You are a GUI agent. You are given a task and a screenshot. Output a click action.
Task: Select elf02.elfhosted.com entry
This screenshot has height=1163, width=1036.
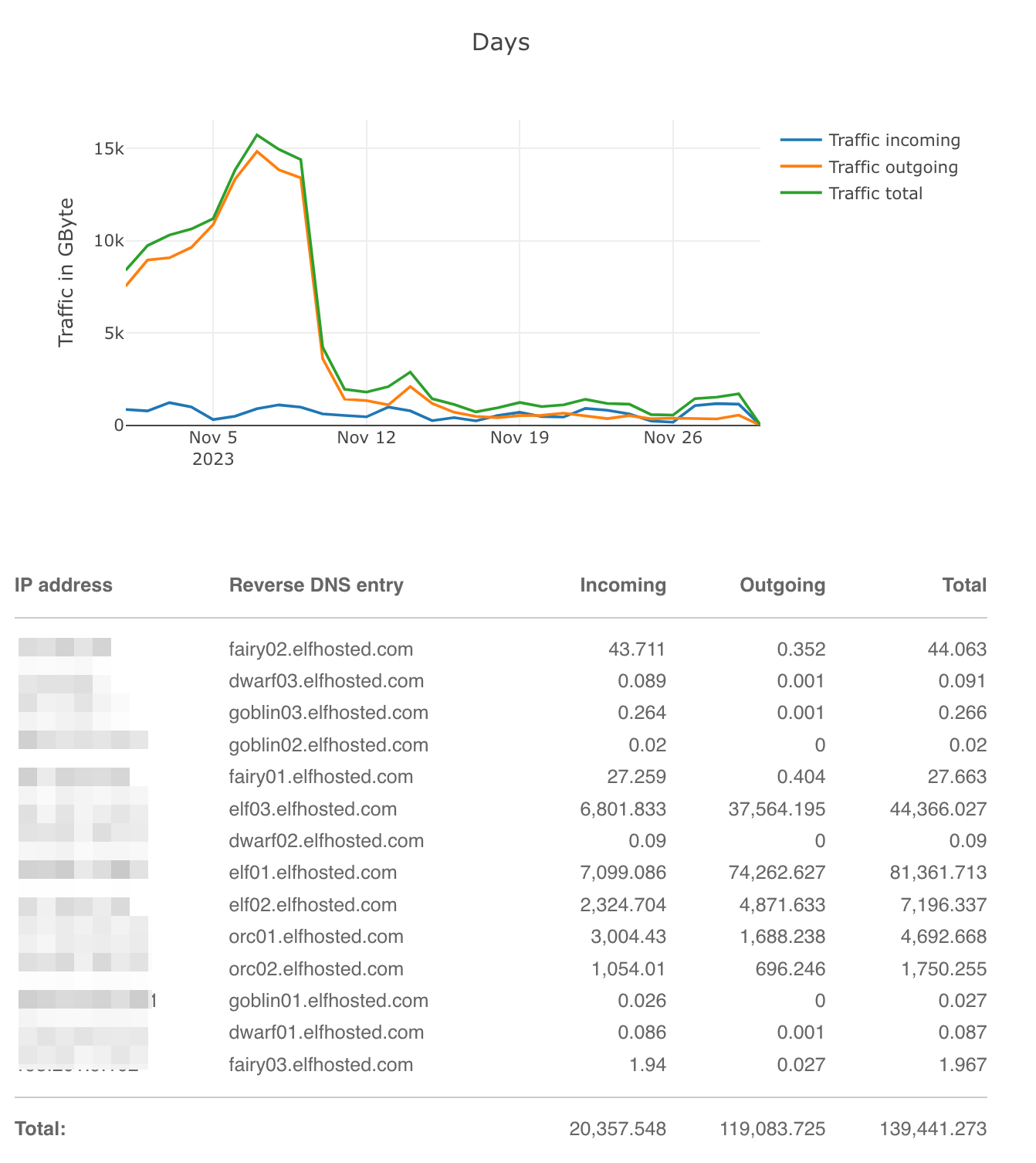(313, 905)
